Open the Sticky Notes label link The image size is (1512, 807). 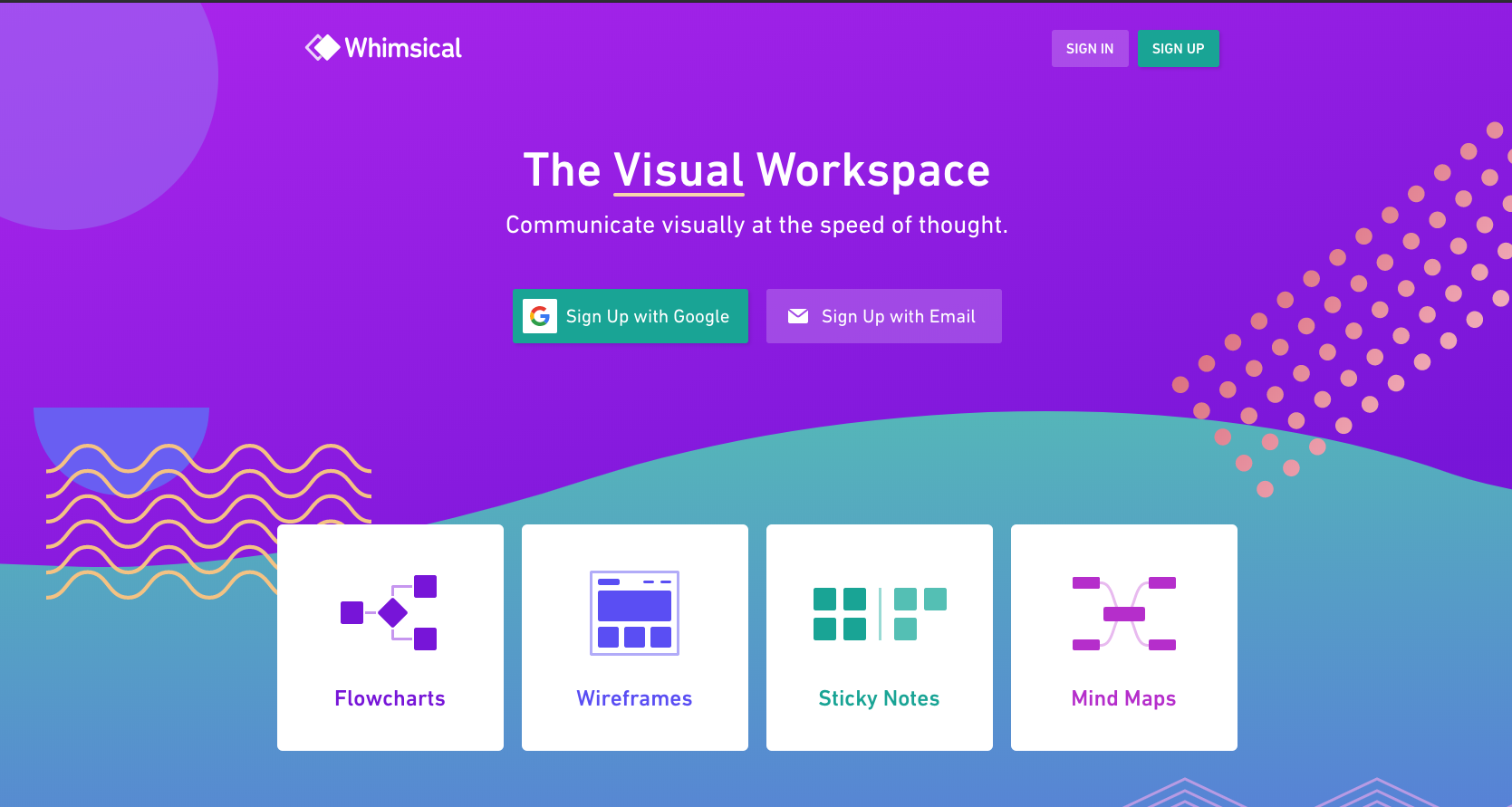pyautogui.click(x=879, y=698)
